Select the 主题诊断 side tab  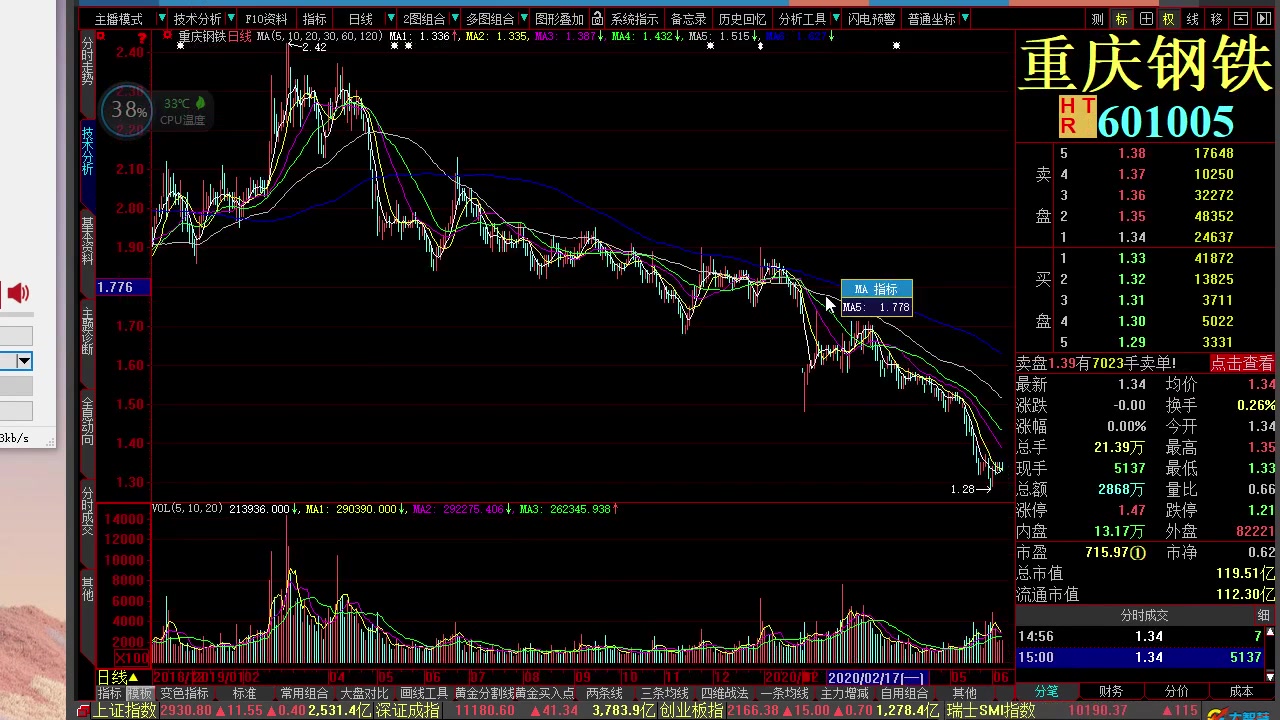(88, 332)
